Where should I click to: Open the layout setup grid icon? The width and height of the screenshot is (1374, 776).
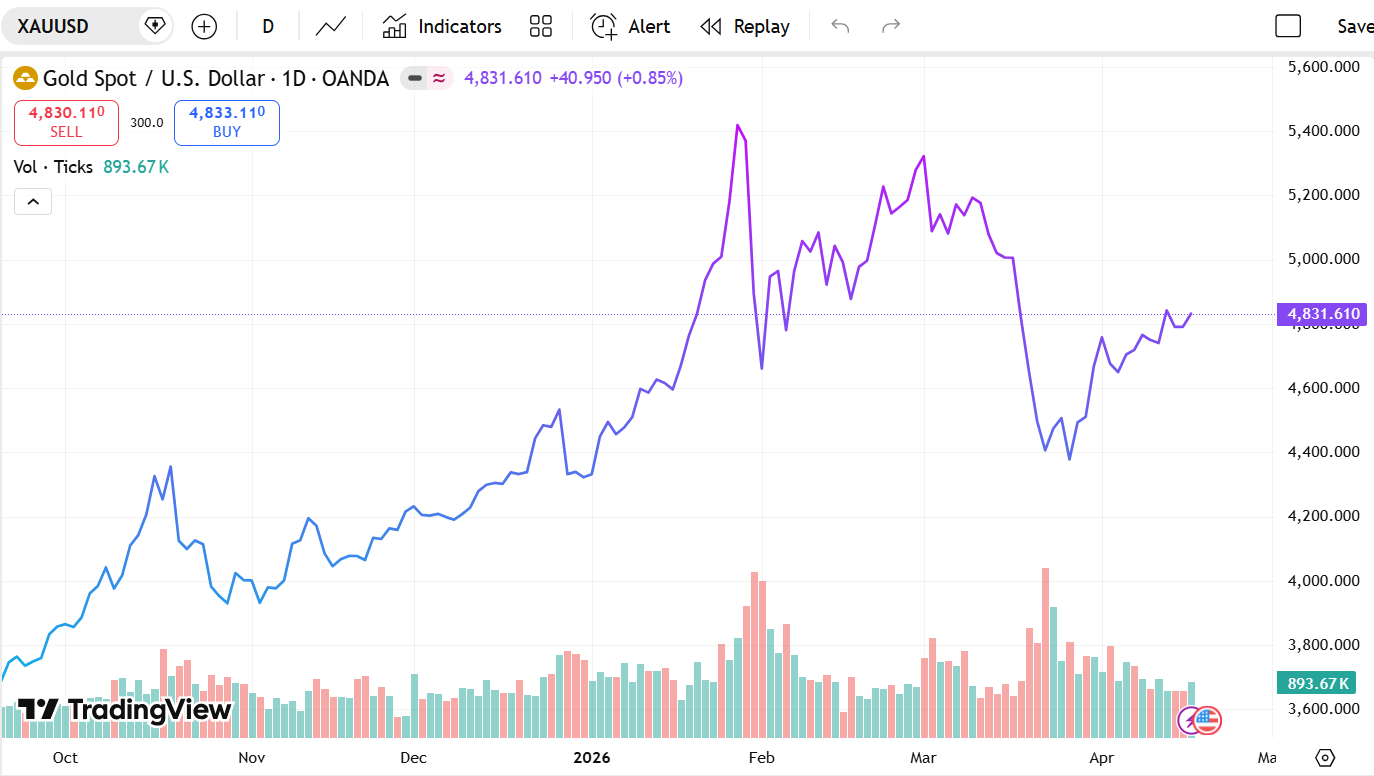541,26
